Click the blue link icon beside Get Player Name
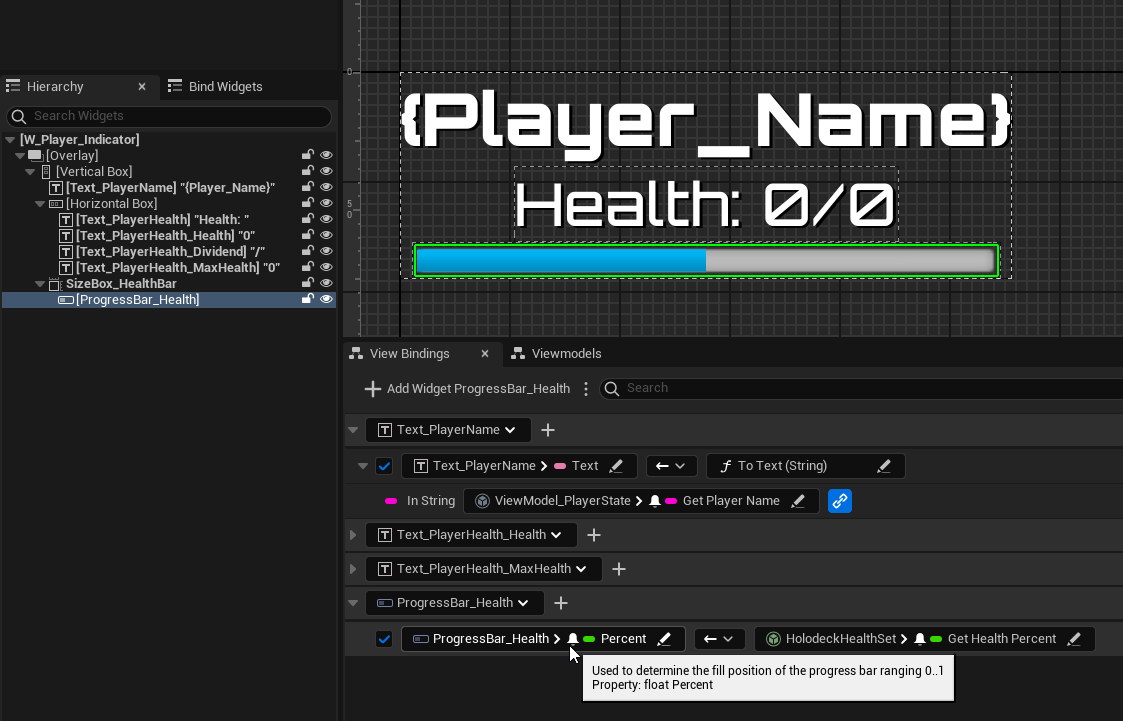Screen dimensions: 1123x721 [839, 501]
